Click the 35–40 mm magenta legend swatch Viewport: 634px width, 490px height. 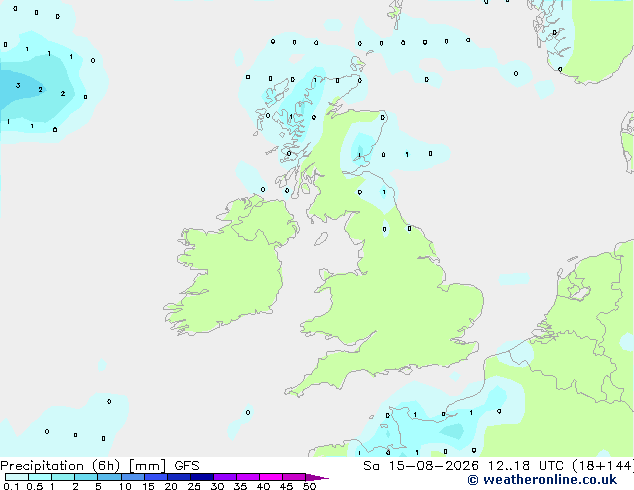pyautogui.click(x=248, y=477)
